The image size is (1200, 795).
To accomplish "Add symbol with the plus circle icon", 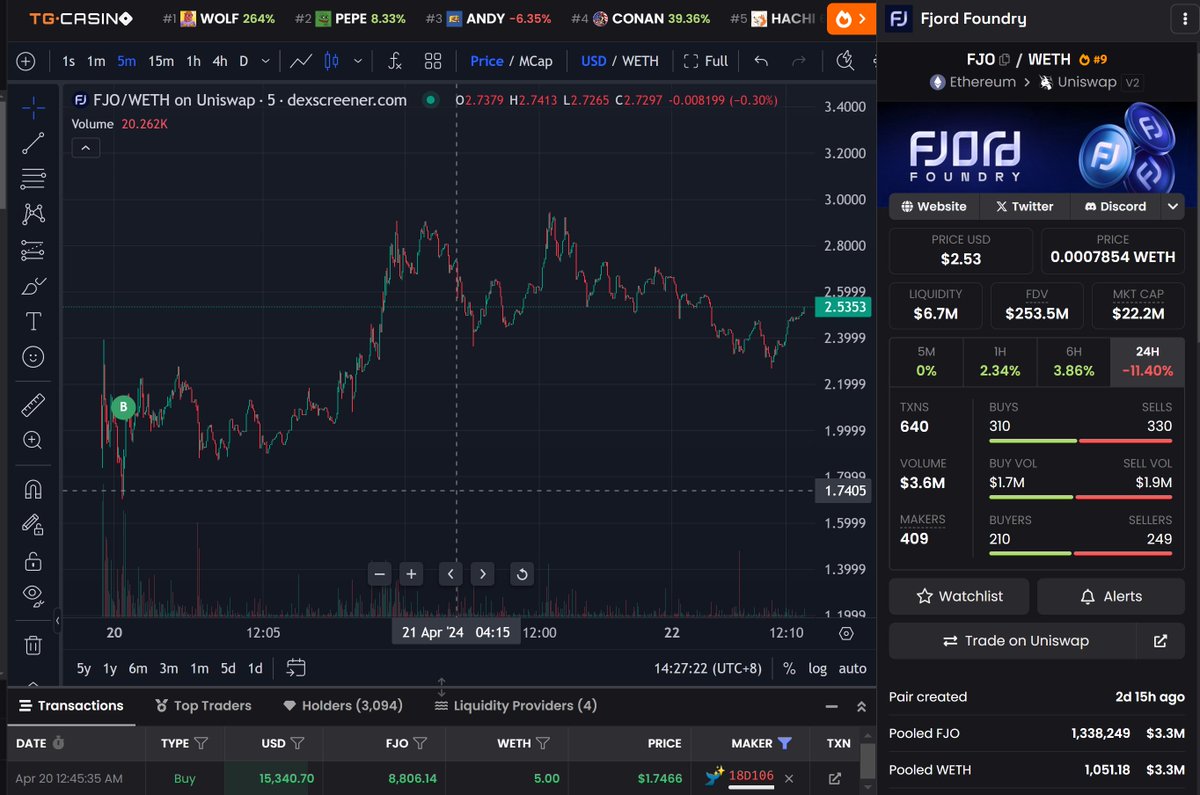I will click(25, 61).
